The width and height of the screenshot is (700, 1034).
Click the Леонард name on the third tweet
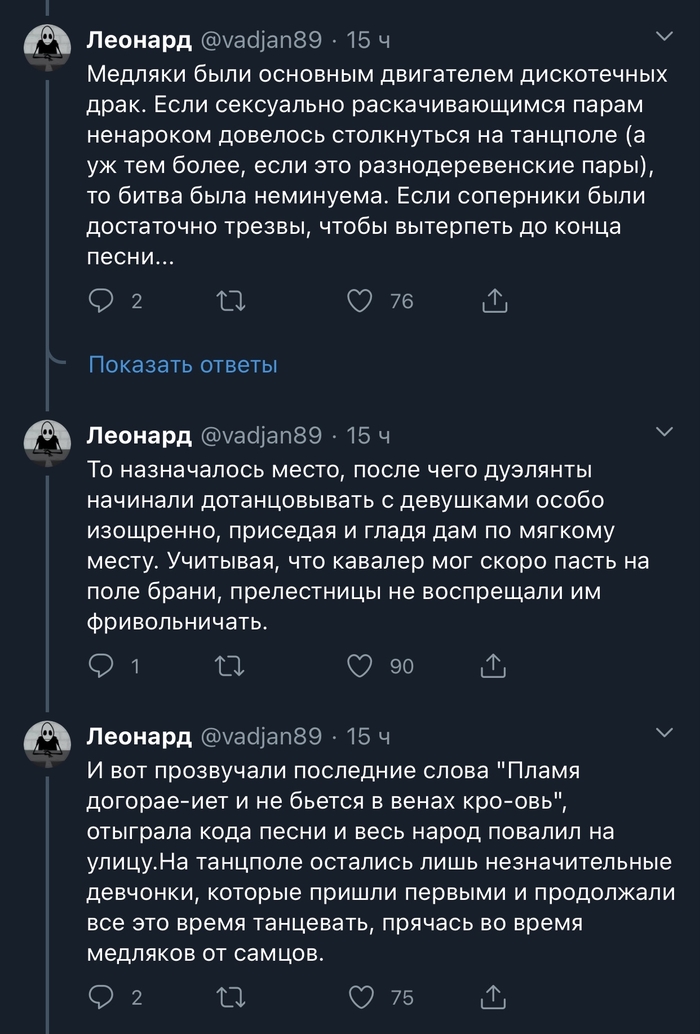click(x=139, y=737)
